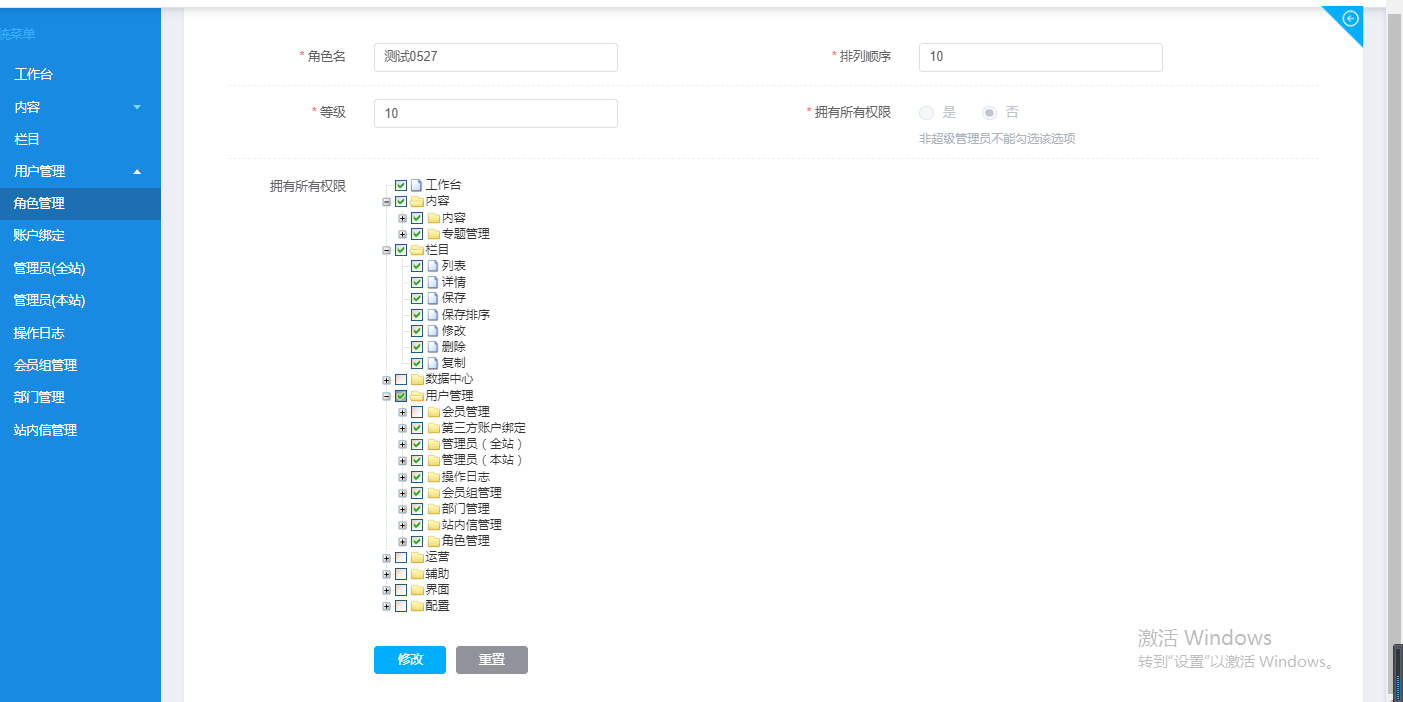Click the 排列顺序 input field
The height and width of the screenshot is (702, 1403).
pos(1041,57)
